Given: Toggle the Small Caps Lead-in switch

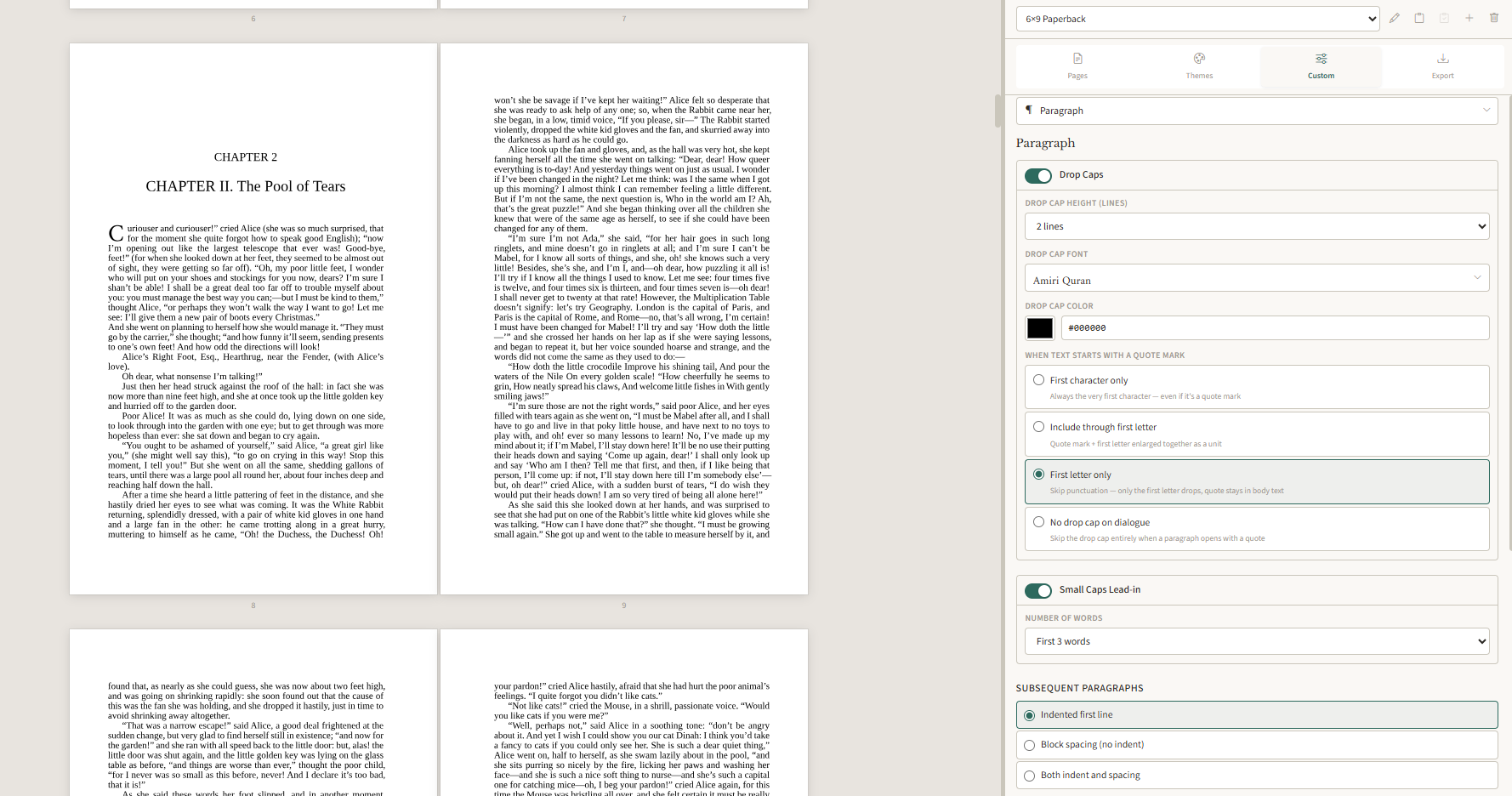Looking at the screenshot, I should tap(1038, 590).
